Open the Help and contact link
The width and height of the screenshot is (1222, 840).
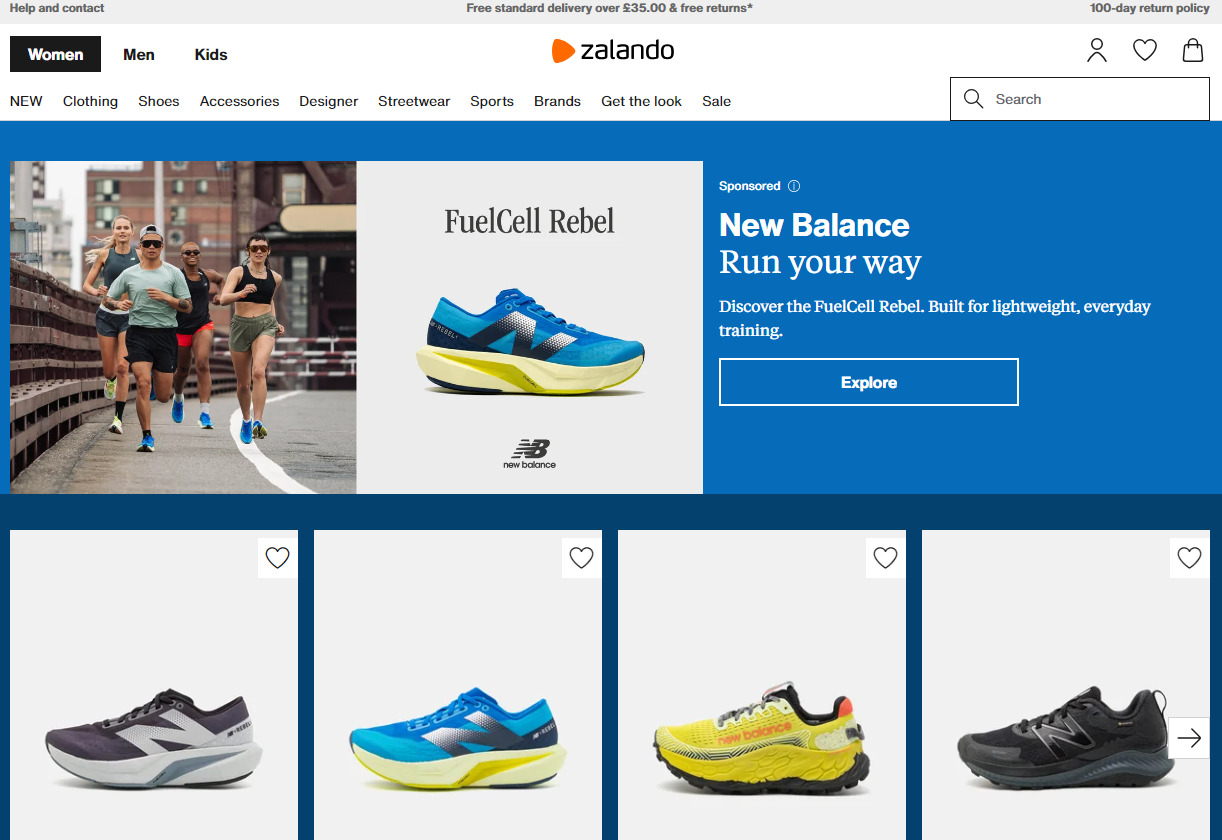tap(57, 8)
